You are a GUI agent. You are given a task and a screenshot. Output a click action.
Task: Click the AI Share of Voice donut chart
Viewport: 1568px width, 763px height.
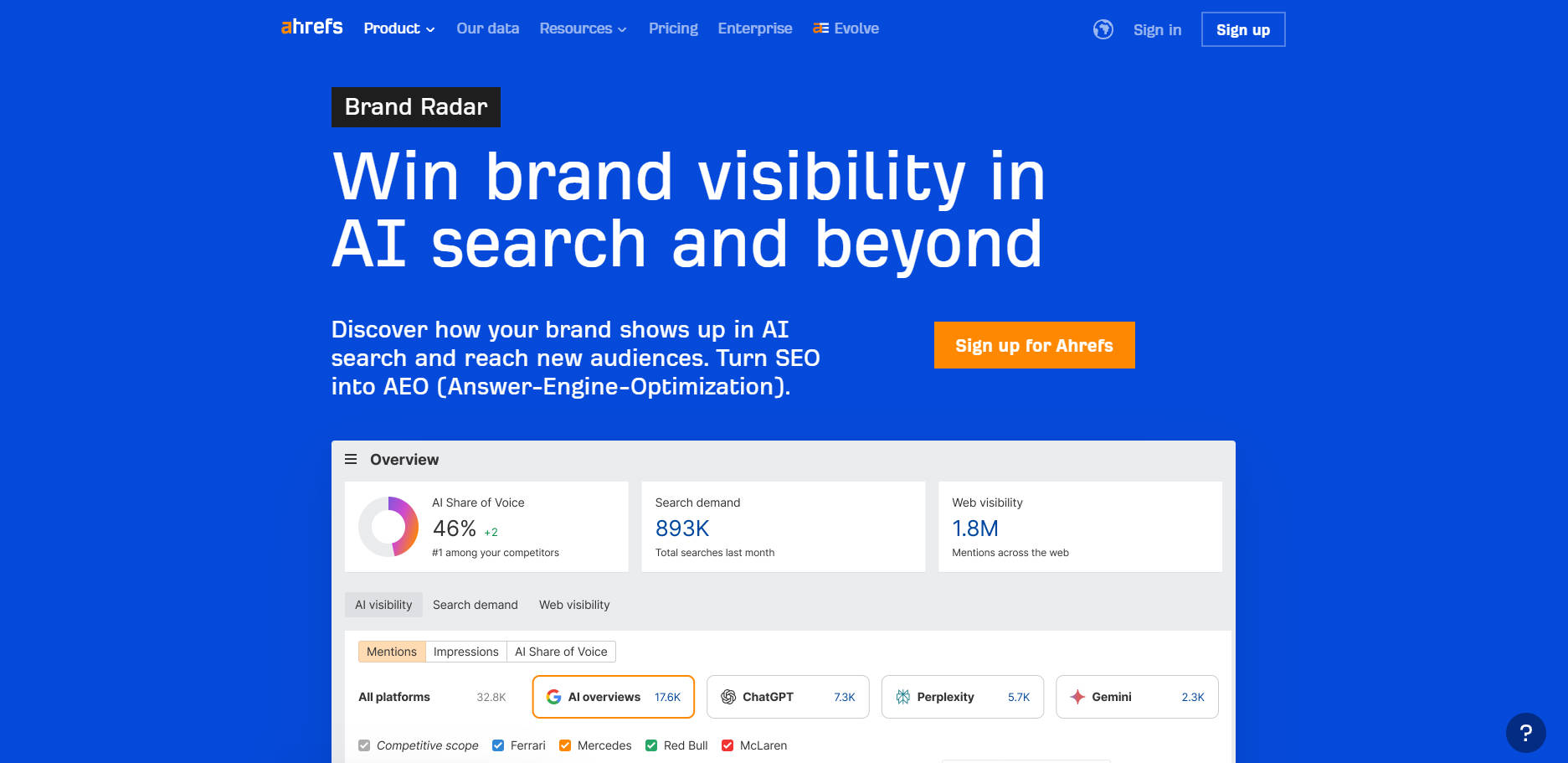[x=388, y=527]
